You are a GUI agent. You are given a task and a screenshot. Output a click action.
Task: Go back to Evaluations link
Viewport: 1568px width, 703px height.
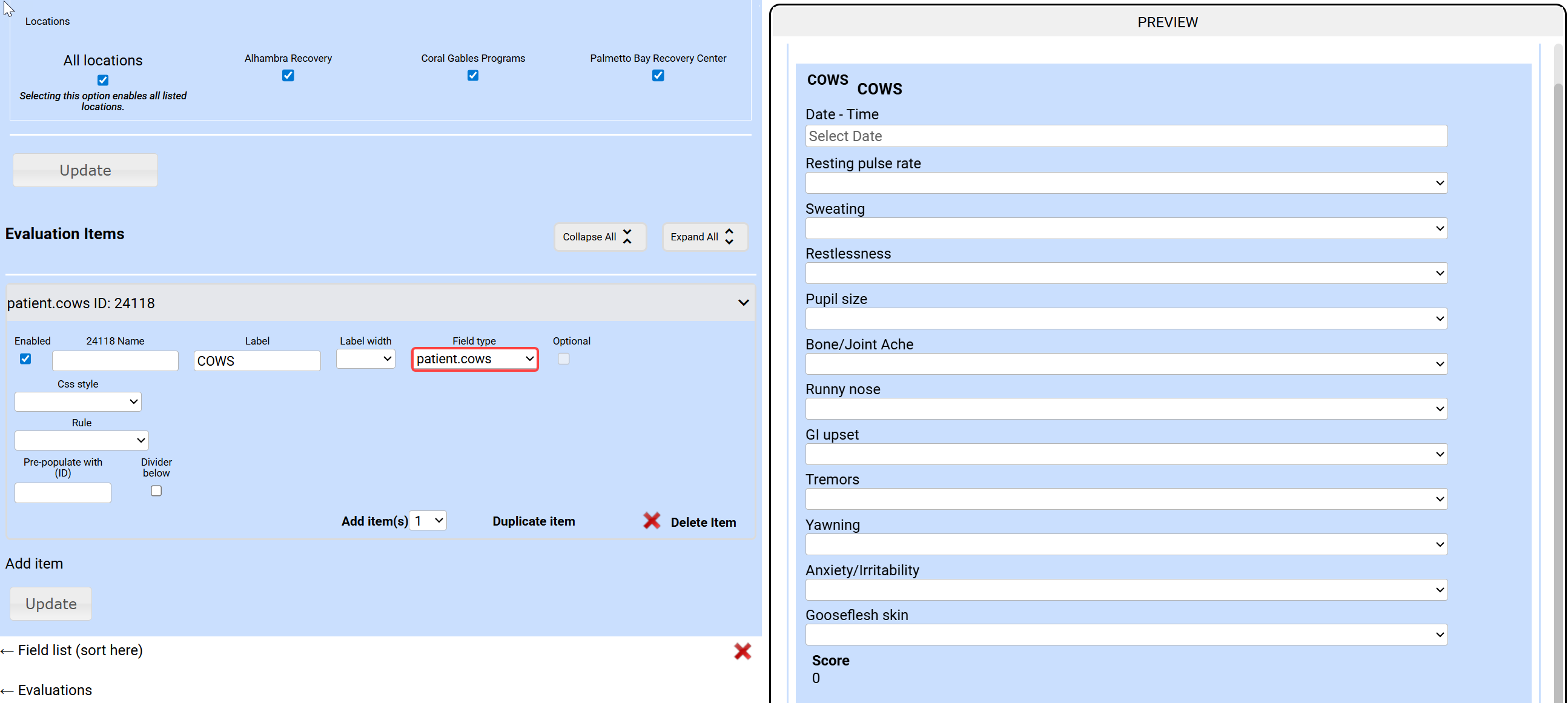pyautogui.click(x=55, y=690)
